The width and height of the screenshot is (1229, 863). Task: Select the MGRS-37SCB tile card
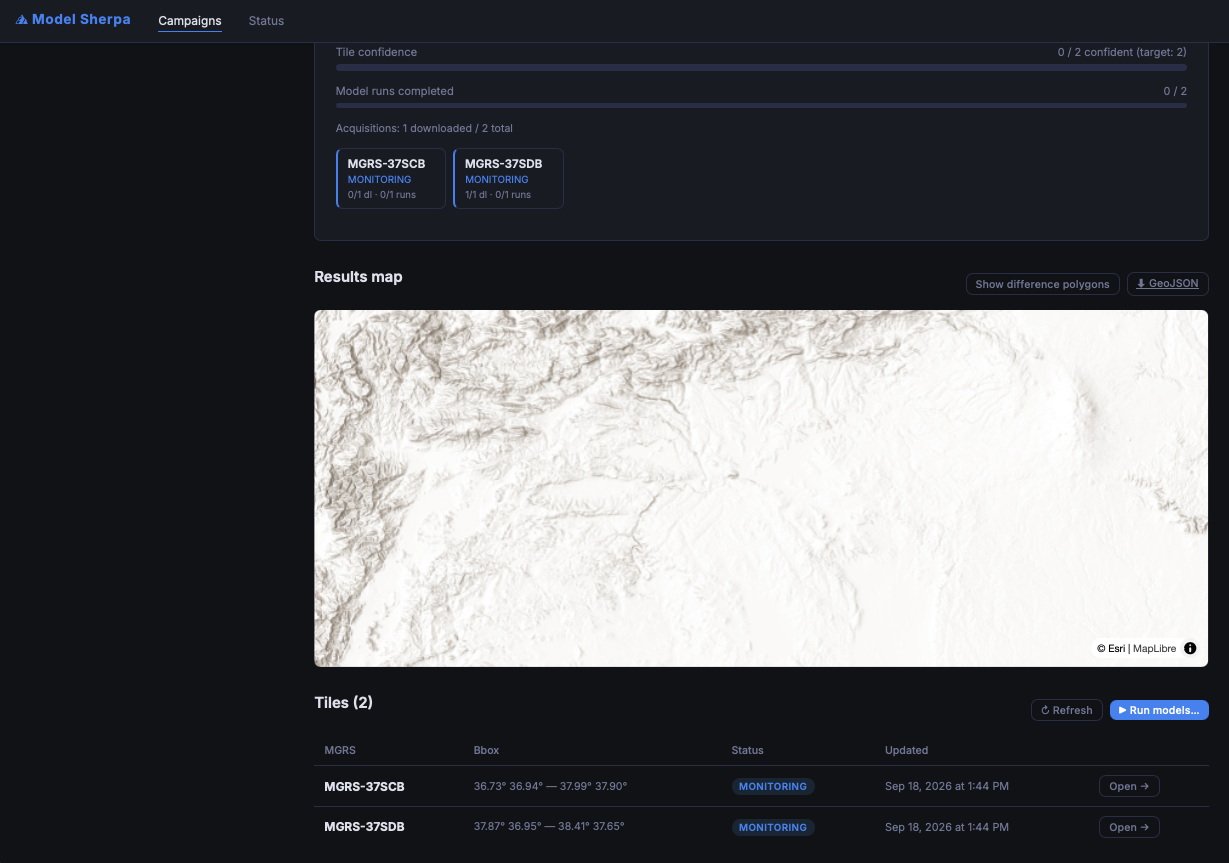[391, 179]
